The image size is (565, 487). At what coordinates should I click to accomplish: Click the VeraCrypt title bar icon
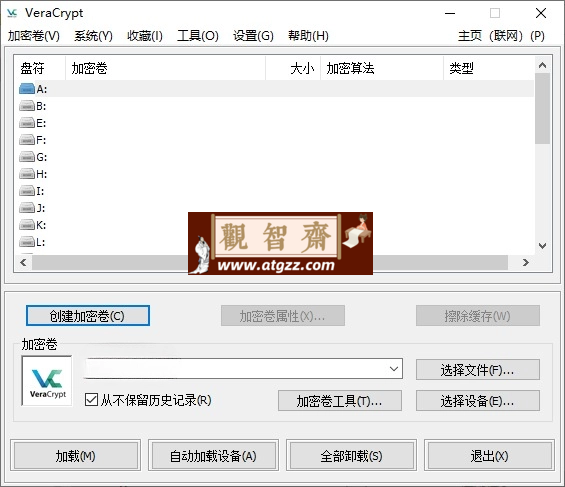point(12,13)
